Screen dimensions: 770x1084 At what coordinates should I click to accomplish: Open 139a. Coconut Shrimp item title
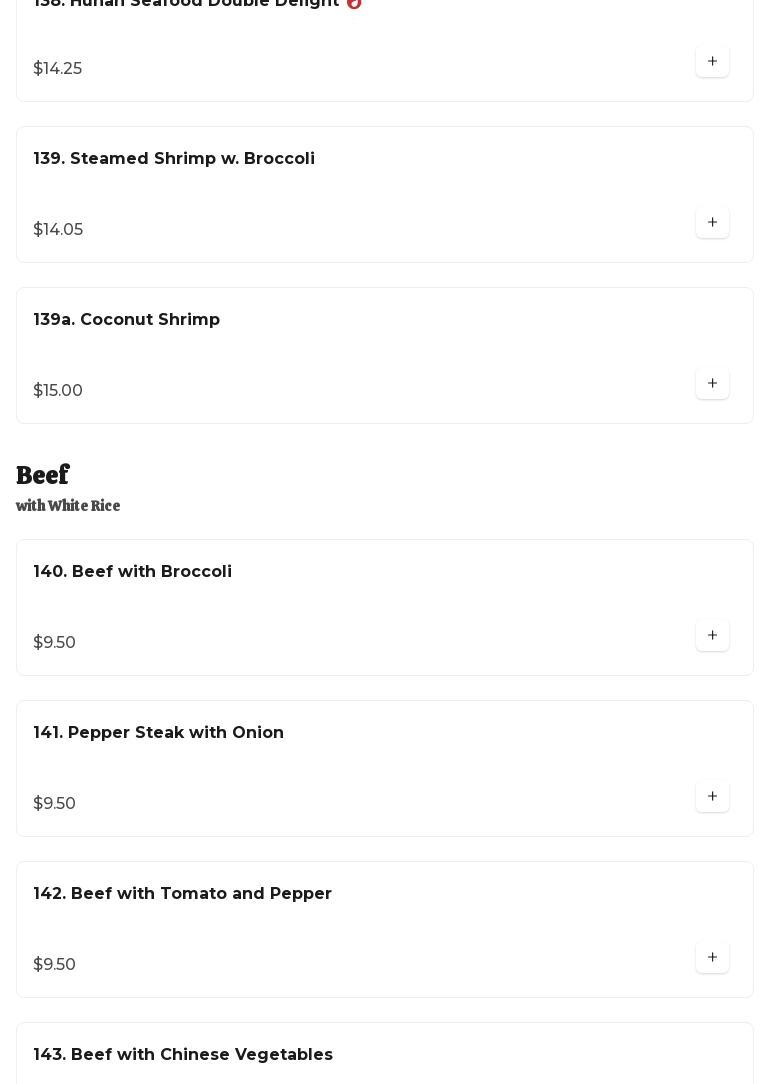coord(126,319)
